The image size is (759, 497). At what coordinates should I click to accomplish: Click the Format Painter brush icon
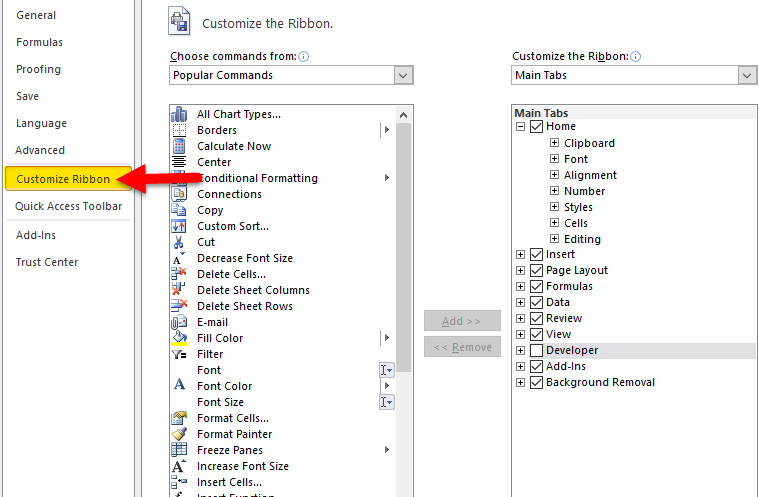(179, 434)
